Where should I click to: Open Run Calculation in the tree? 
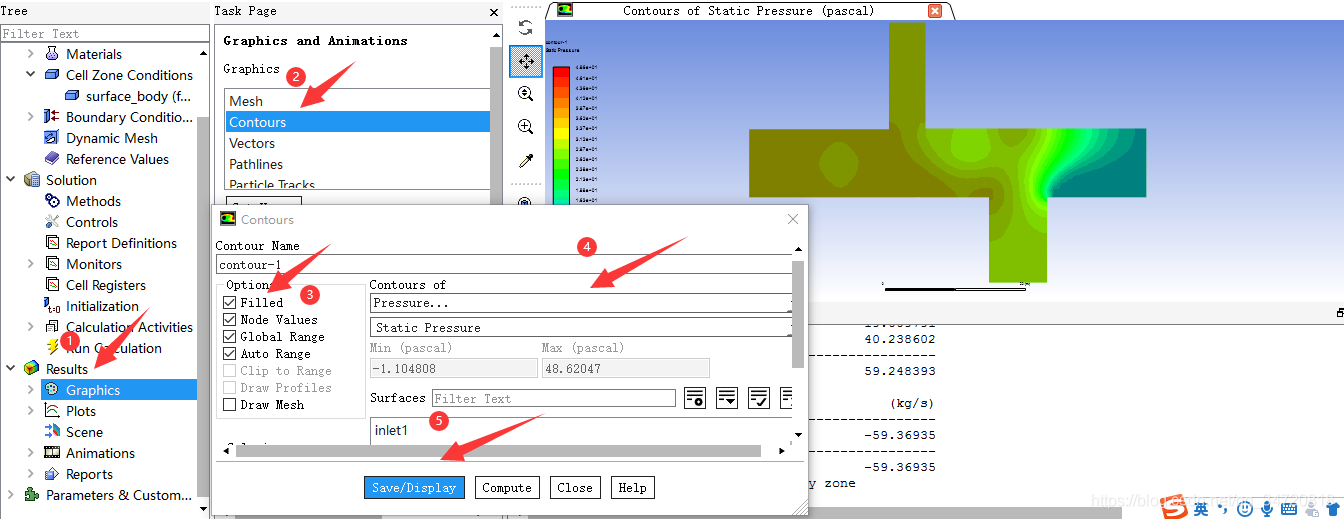pos(113,348)
